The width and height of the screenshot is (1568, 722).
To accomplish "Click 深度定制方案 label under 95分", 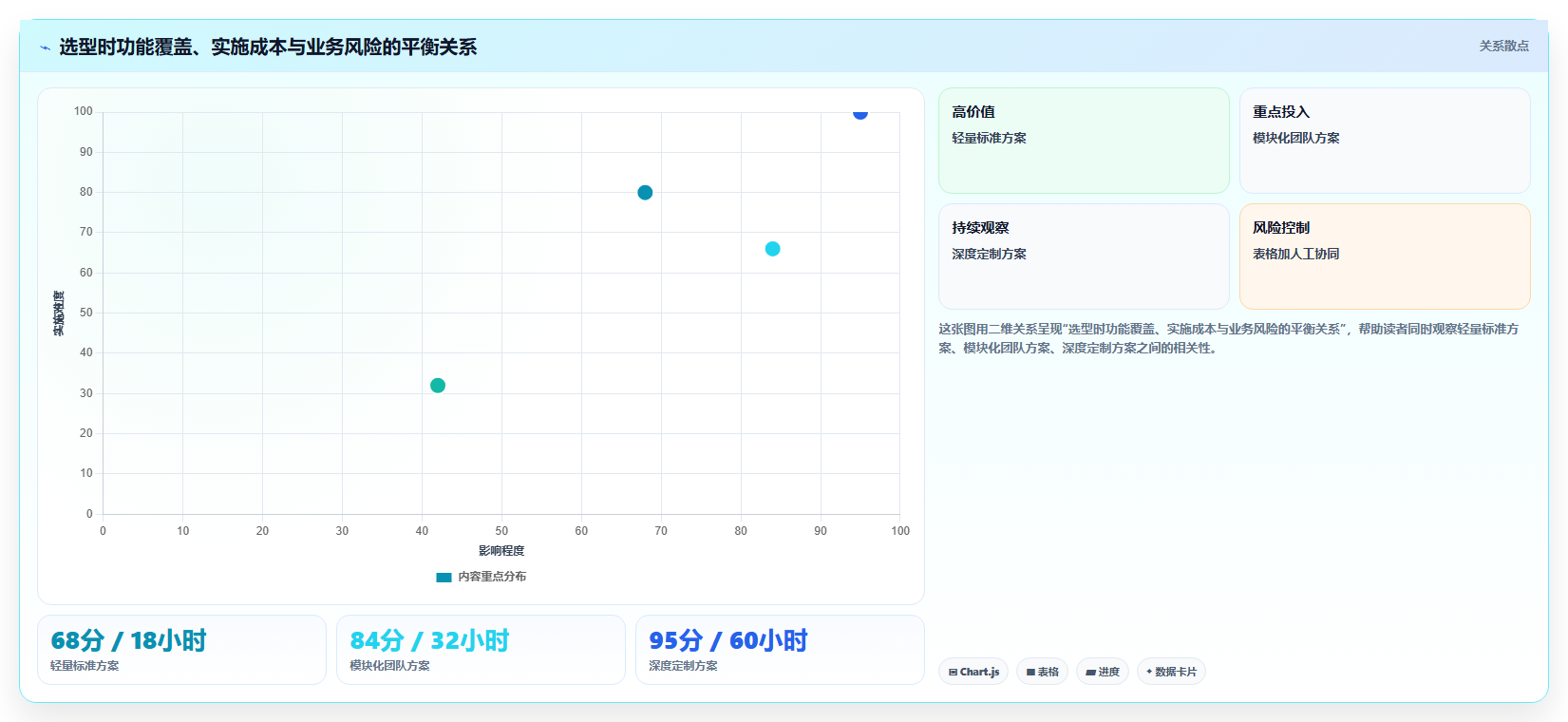I will 683,666.
